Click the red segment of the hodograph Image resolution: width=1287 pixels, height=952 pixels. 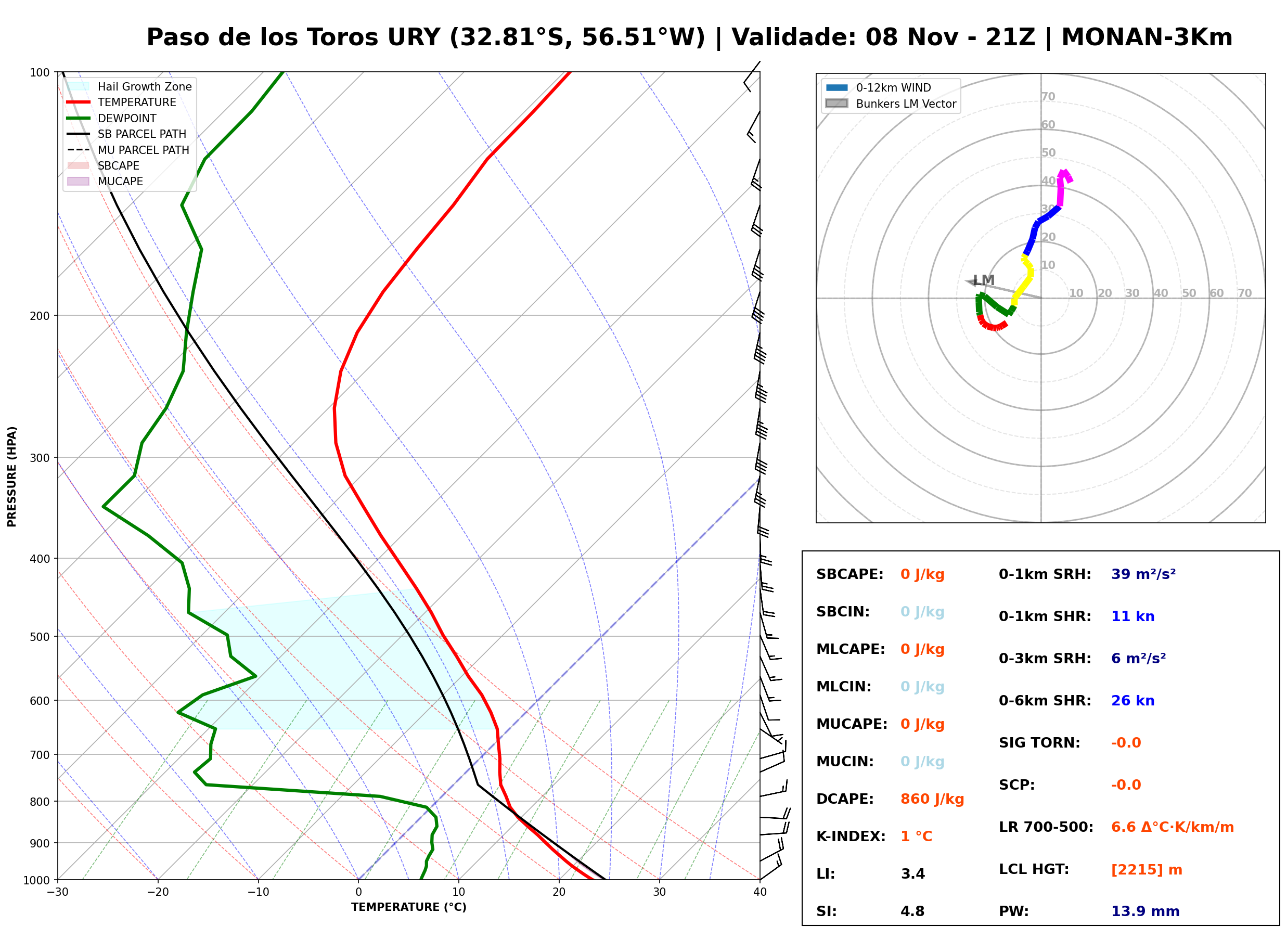992,324
